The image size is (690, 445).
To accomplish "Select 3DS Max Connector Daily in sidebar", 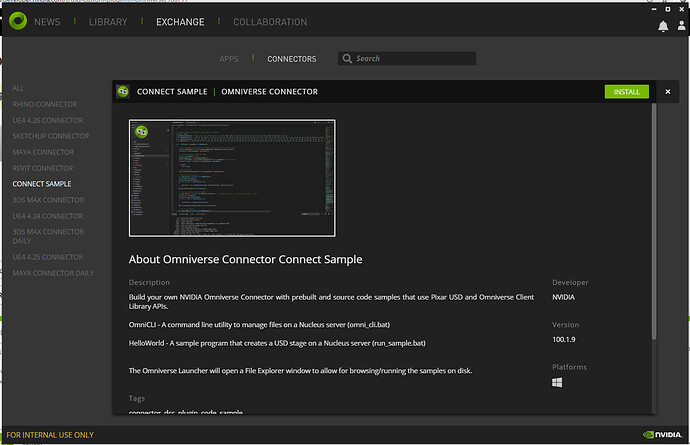I will pos(48,236).
